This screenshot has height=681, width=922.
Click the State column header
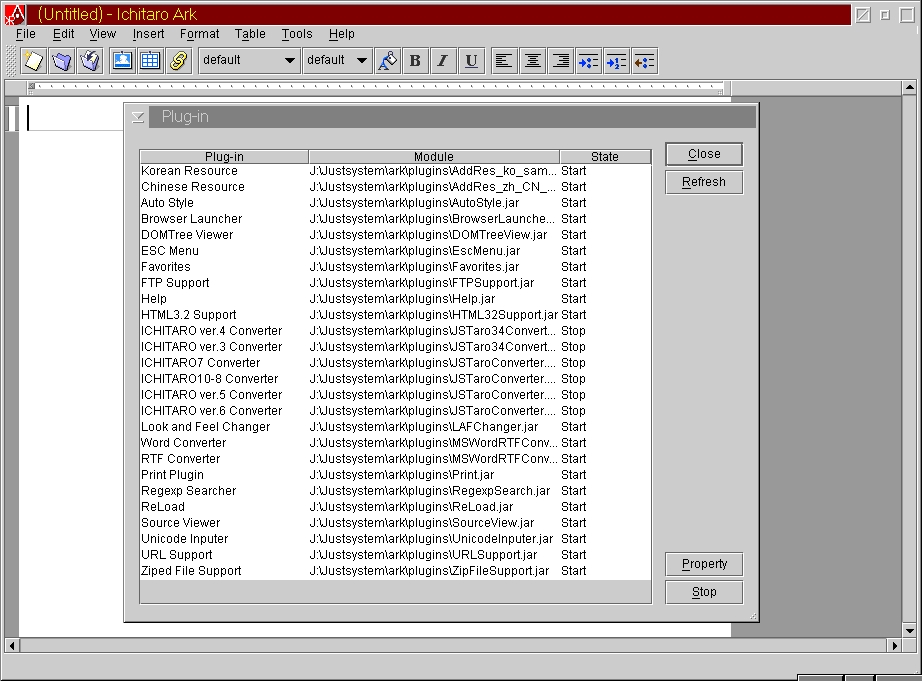(x=605, y=156)
